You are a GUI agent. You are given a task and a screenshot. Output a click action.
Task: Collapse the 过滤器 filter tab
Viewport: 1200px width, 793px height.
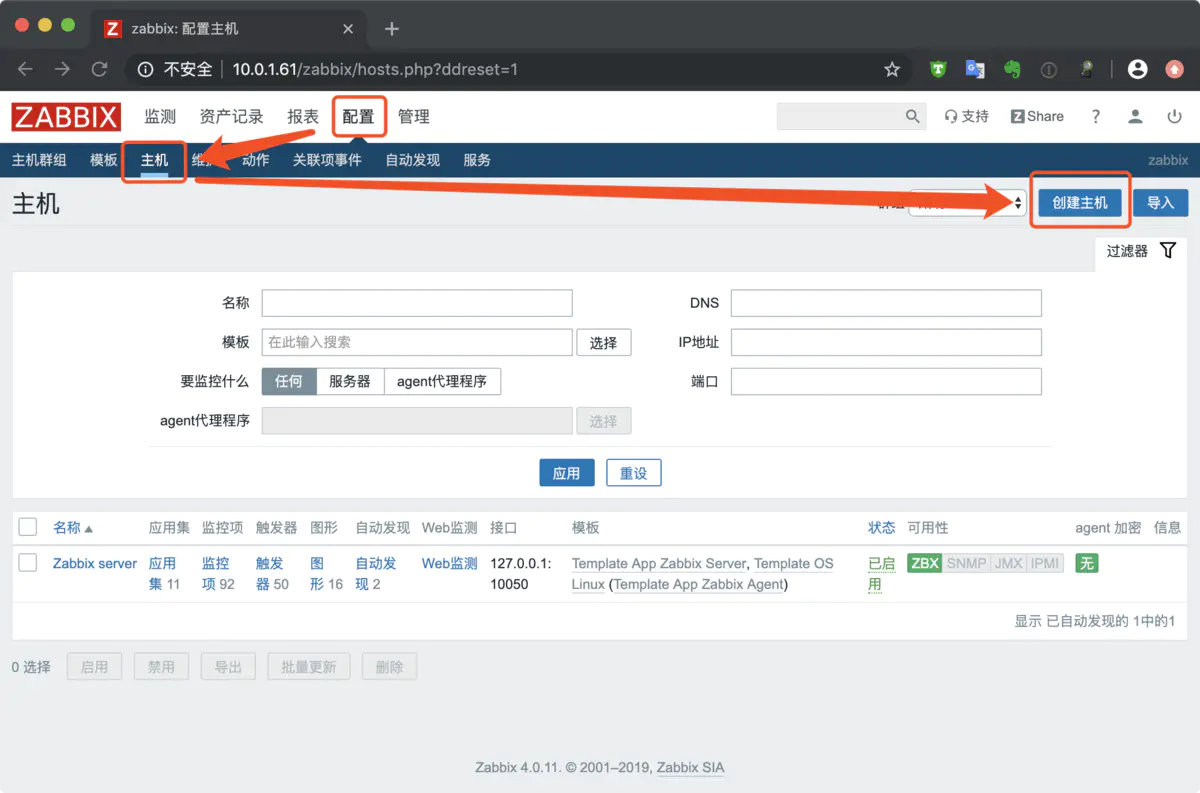tap(1141, 251)
